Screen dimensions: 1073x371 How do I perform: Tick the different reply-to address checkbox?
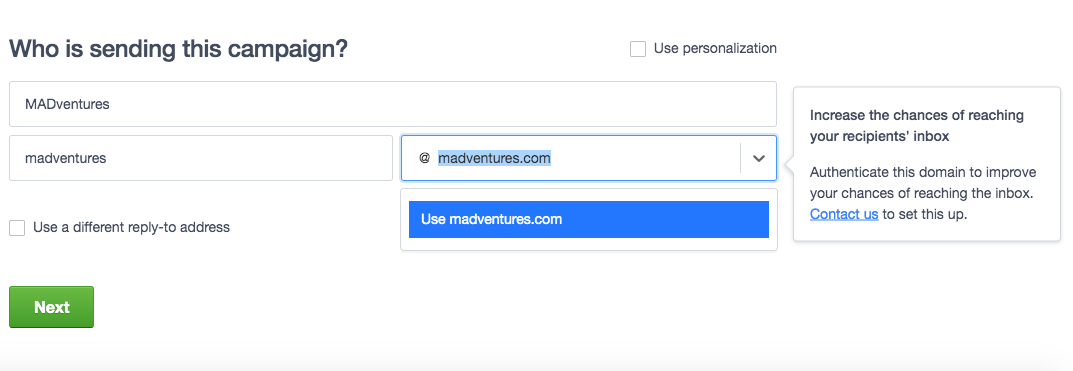click(x=17, y=228)
